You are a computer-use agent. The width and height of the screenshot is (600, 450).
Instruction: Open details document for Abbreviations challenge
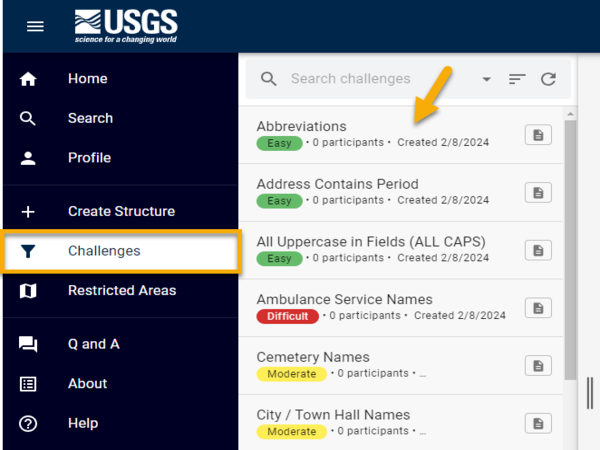[538, 135]
